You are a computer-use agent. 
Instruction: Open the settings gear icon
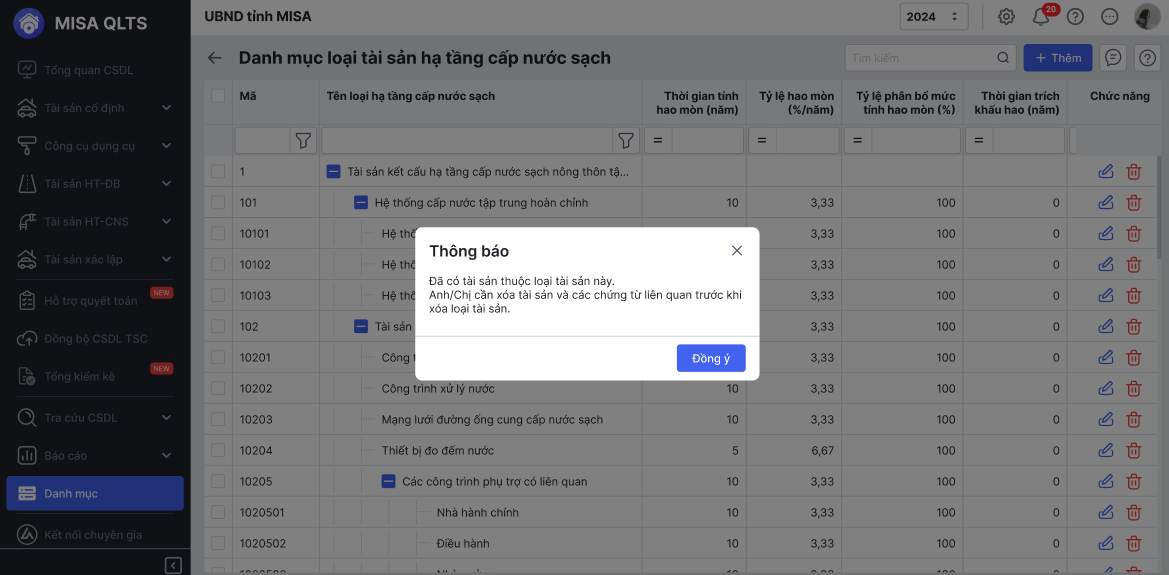click(1006, 17)
